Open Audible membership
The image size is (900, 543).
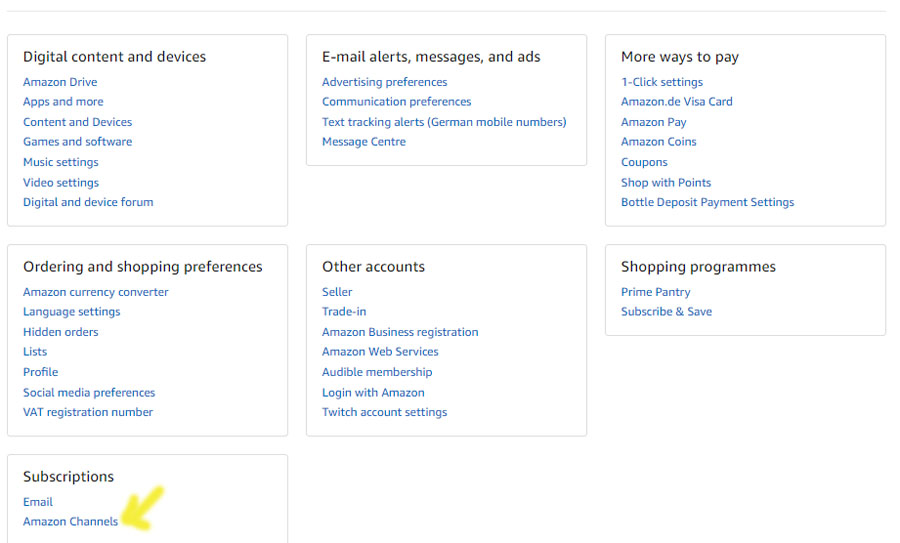377,372
